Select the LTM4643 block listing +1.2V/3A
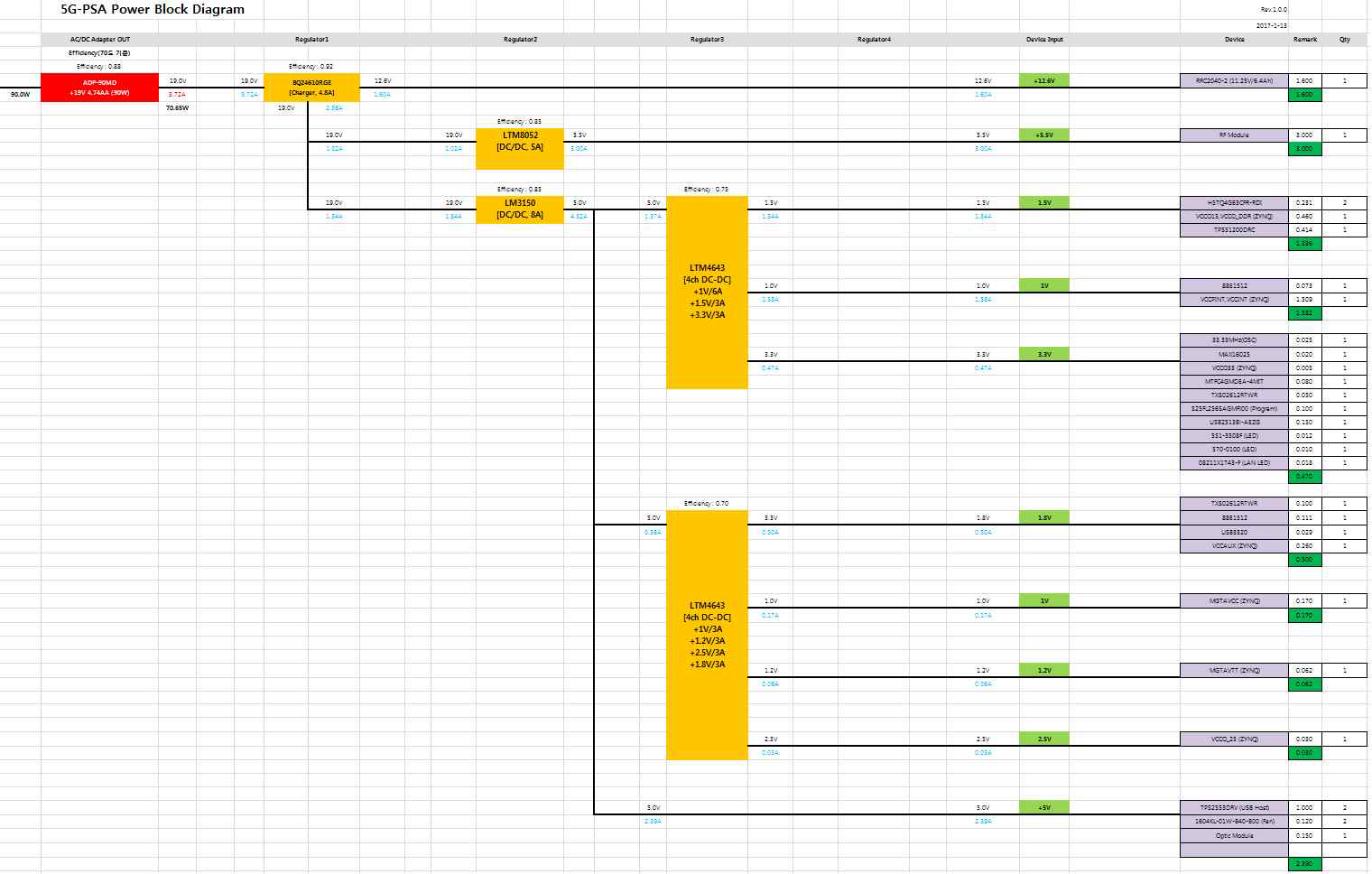 (707, 635)
